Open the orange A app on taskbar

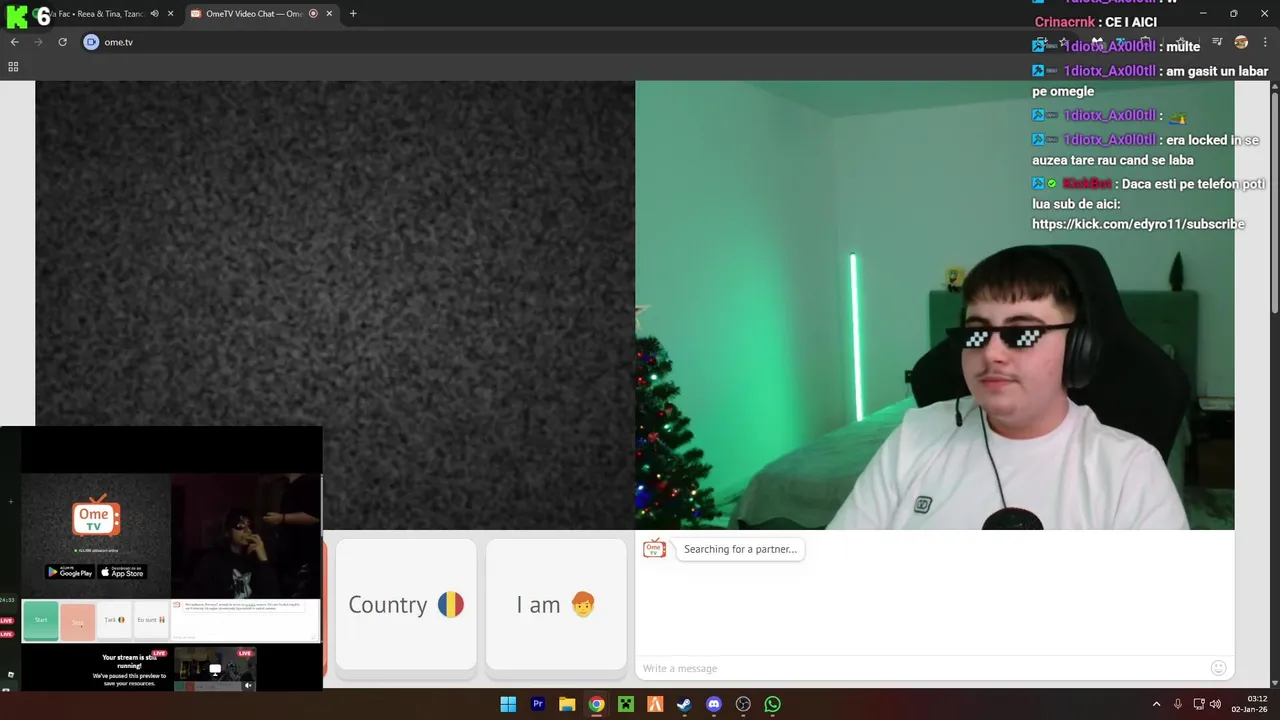(x=655, y=704)
